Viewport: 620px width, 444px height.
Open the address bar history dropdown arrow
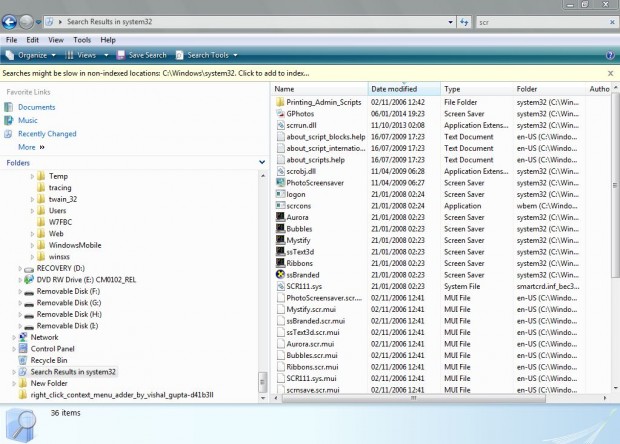pos(450,22)
